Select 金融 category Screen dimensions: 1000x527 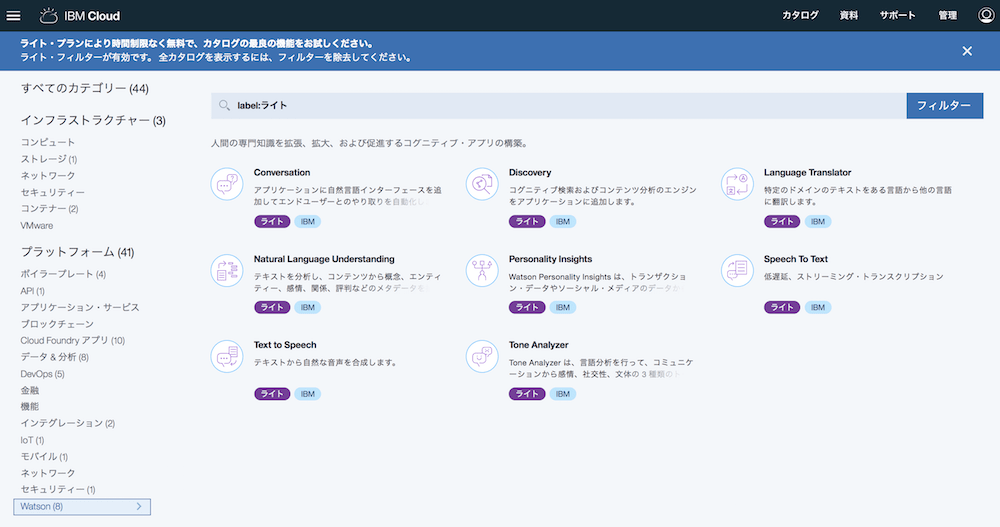point(29,390)
